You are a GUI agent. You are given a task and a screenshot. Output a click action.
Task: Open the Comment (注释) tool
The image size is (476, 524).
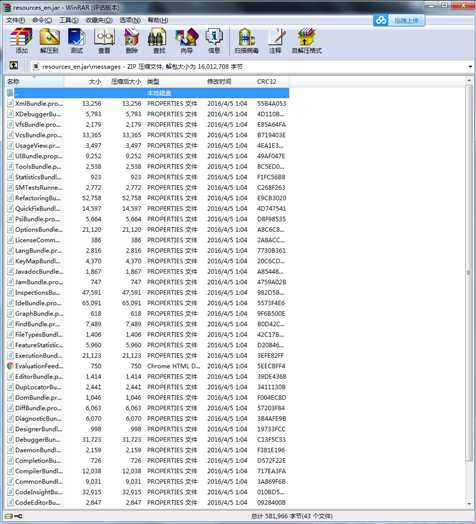(x=275, y=40)
